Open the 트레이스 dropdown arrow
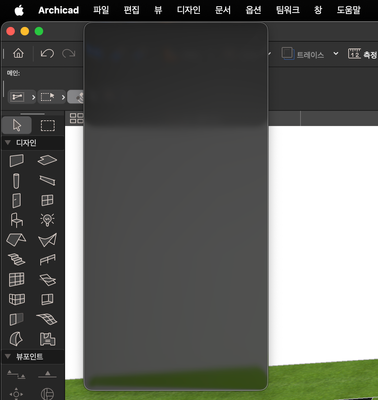The height and width of the screenshot is (400, 378). tap(336, 53)
